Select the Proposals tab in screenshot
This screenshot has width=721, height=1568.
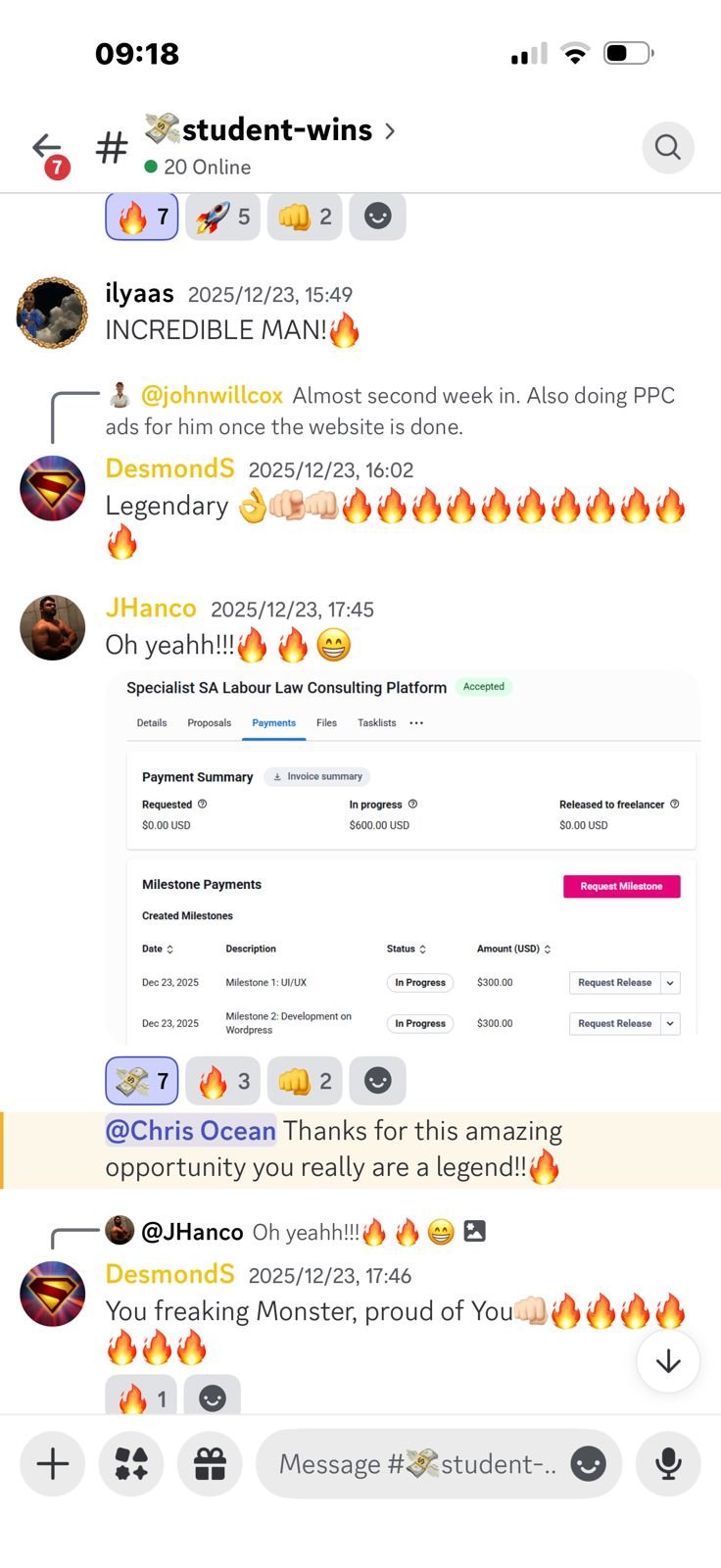click(210, 723)
